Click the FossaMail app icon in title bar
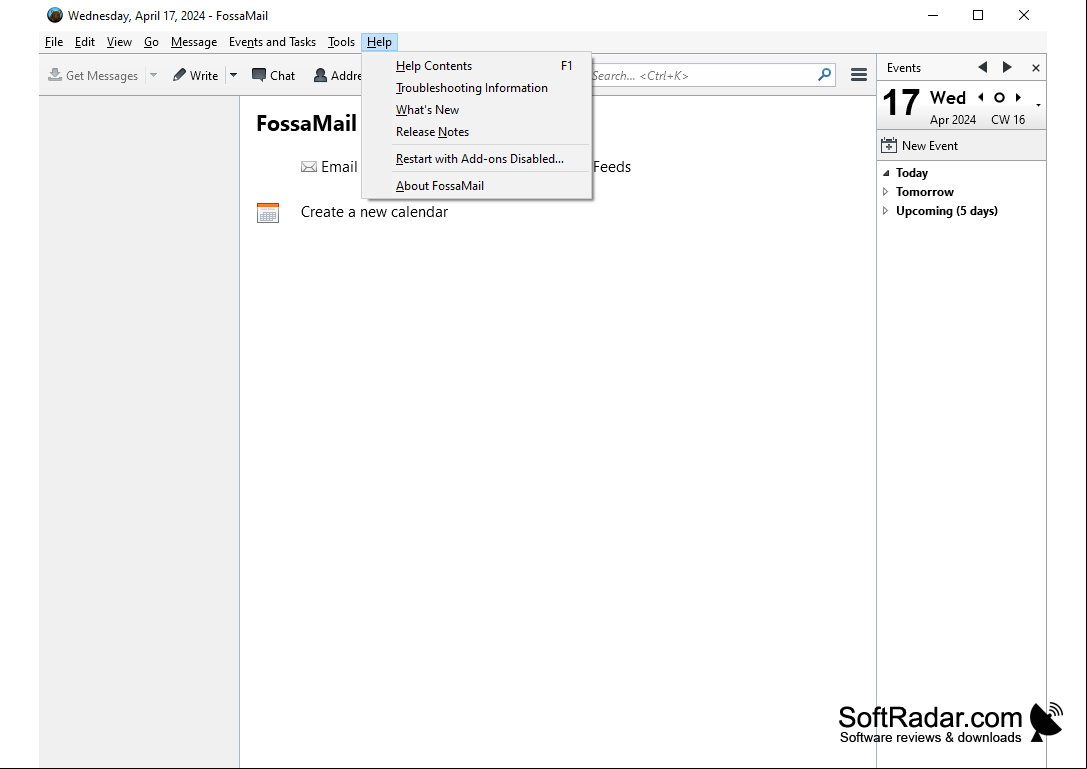Screen dimensions: 1087x769 pos(55,15)
